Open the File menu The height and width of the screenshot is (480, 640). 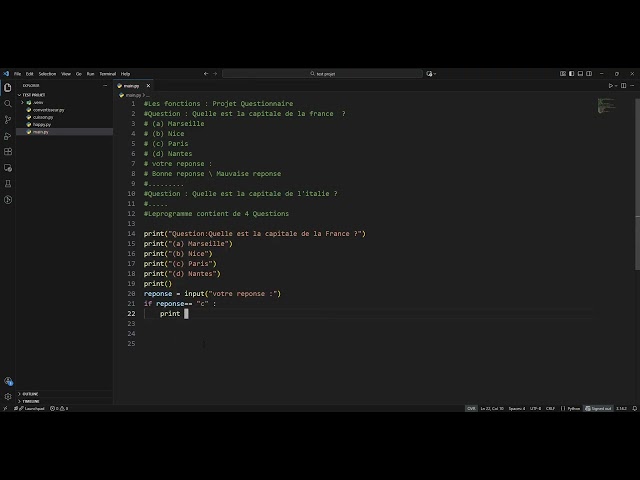pyautogui.click(x=18, y=74)
